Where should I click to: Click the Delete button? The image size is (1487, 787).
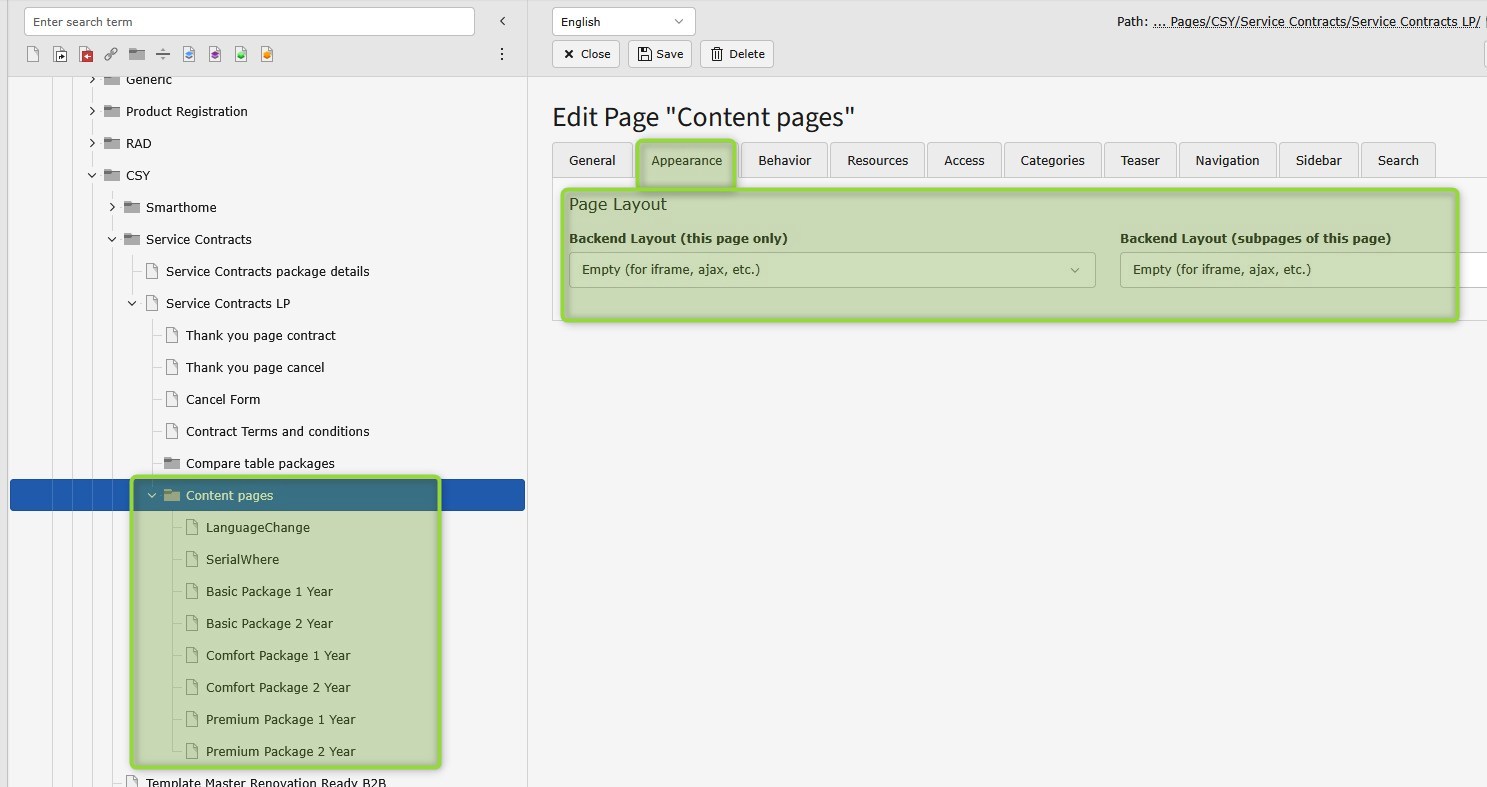point(737,54)
